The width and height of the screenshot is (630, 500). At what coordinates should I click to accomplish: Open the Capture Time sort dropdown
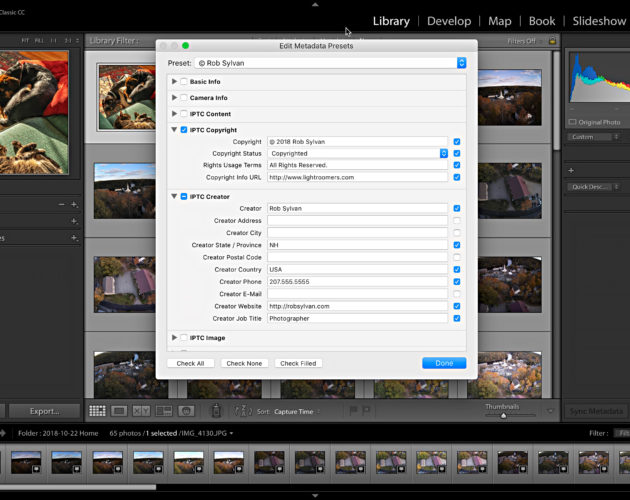297,412
